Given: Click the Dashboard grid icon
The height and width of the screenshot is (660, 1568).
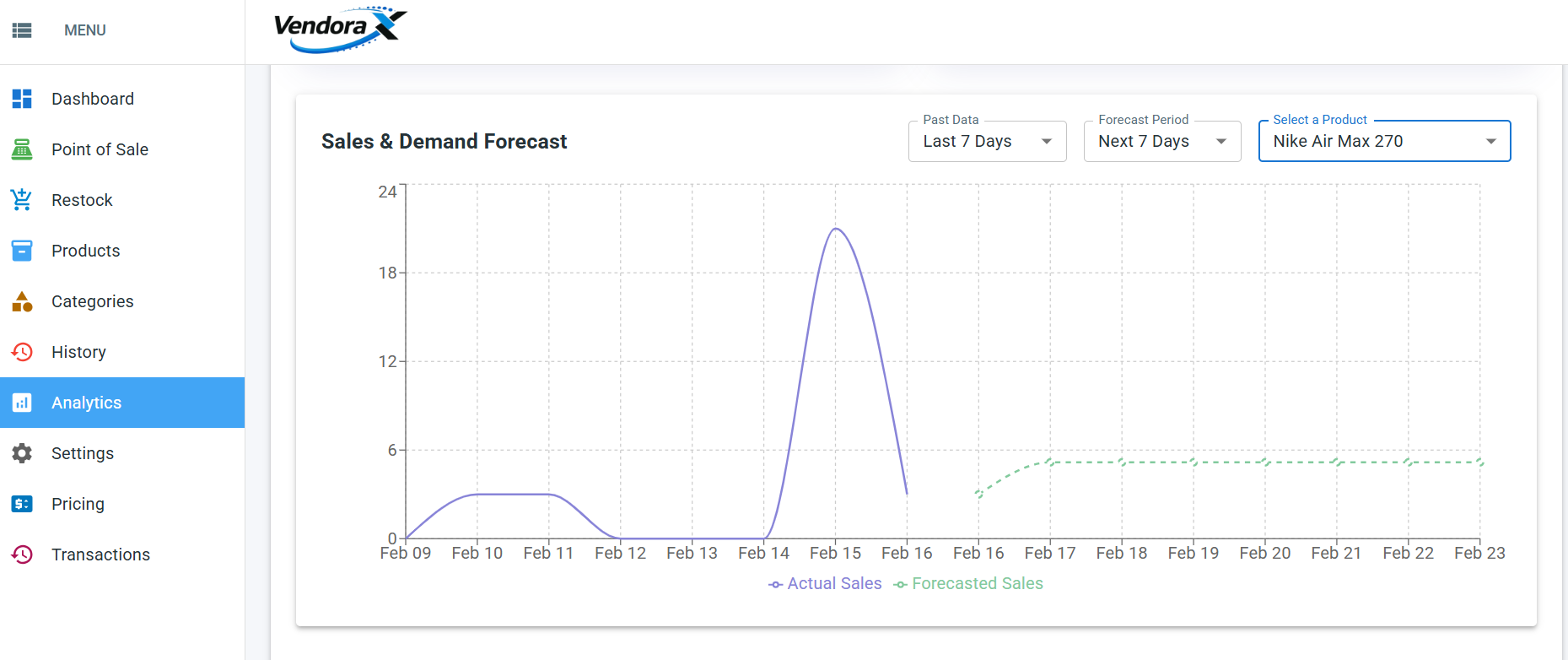Looking at the screenshot, I should (22, 99).
